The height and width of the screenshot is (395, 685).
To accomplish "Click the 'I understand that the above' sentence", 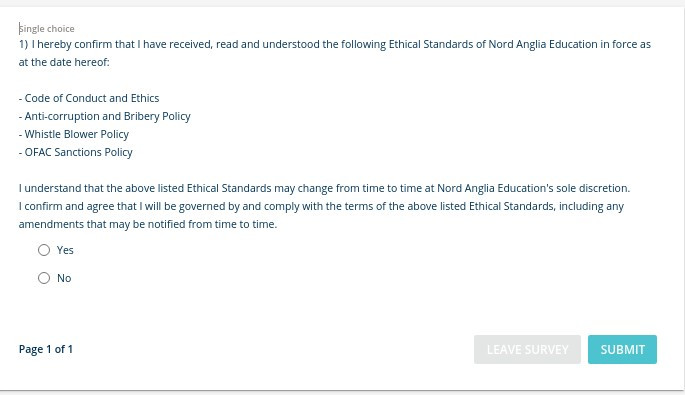I will point(324,188).
